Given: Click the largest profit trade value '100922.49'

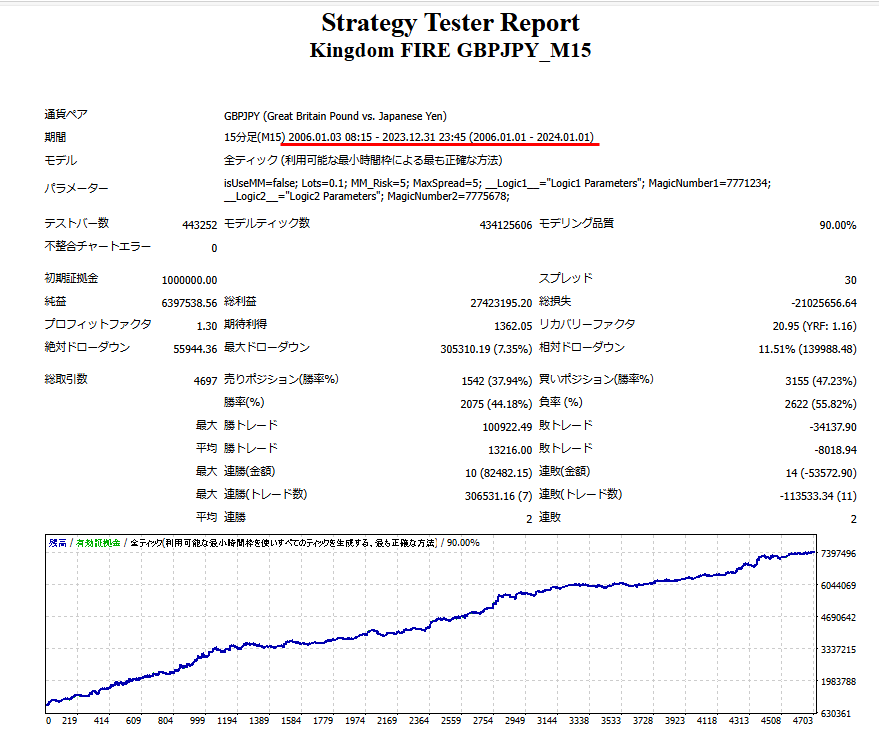Looking at the screenshot, I should pos(507,427).
